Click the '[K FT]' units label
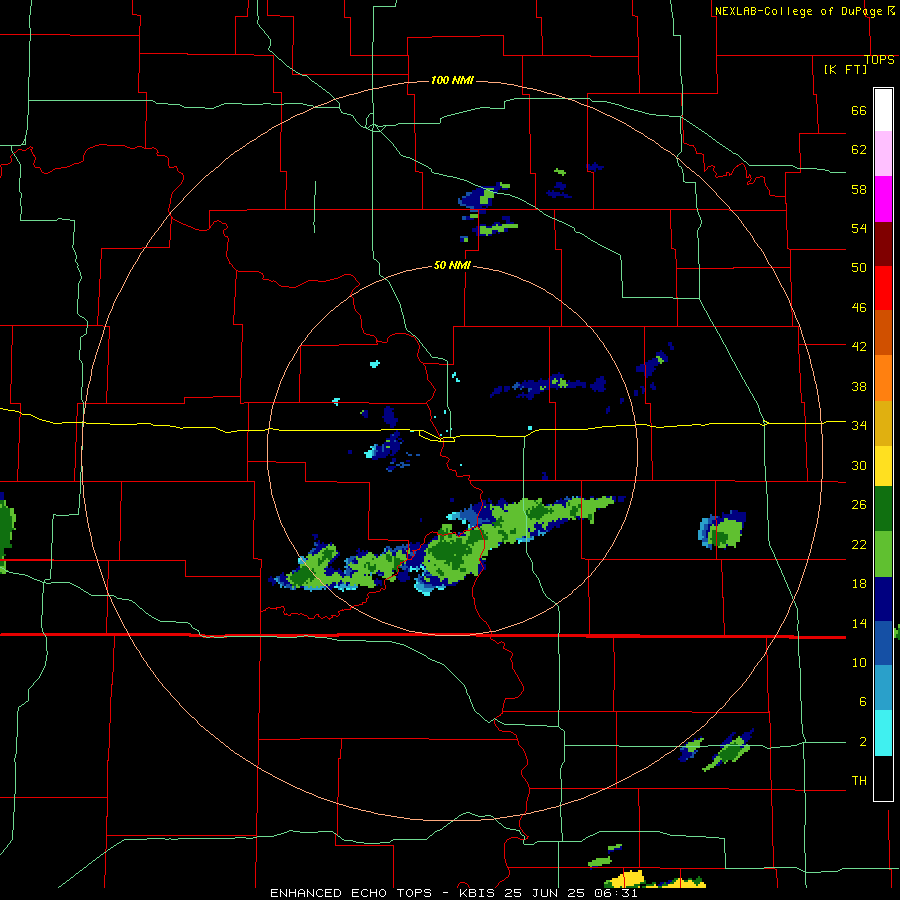 pyautogui.click(x=845, y=69)
